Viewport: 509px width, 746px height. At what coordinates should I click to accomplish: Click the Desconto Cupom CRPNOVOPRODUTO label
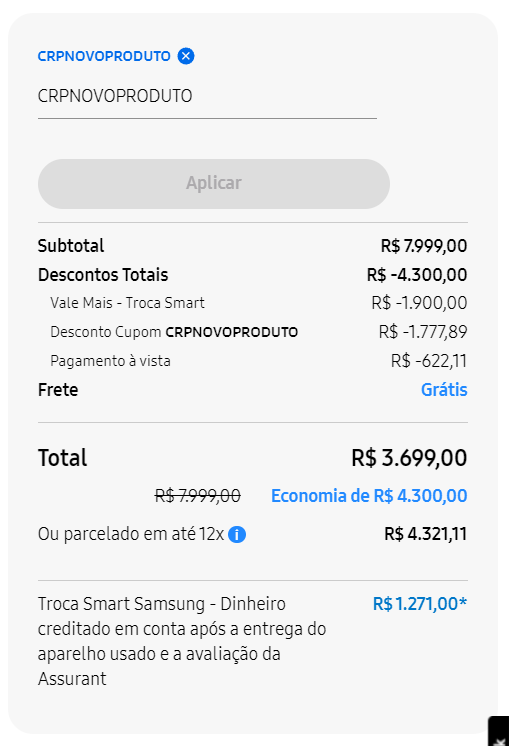point(174,332)
